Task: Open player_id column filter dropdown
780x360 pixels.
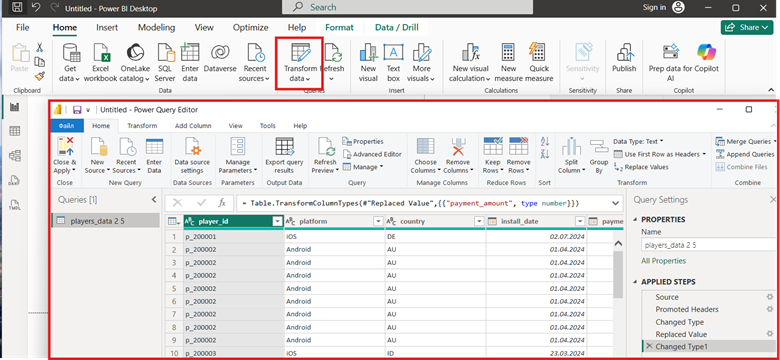Action: pos(278,222)
